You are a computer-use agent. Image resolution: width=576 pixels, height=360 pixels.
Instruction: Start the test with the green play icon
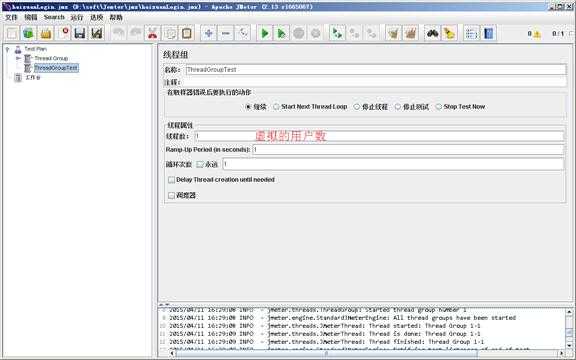264,33
